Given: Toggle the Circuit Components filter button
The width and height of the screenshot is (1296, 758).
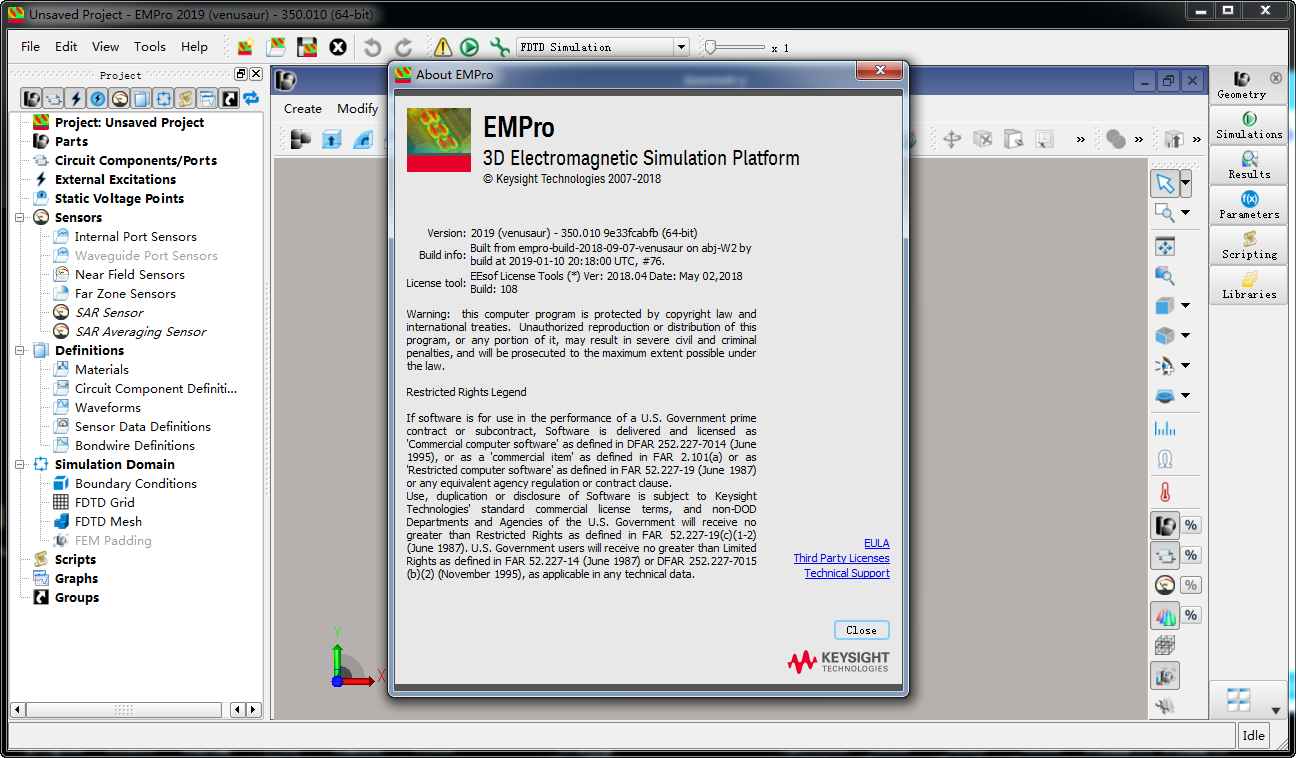Looking at the screenshot, I should click(53, 98).
